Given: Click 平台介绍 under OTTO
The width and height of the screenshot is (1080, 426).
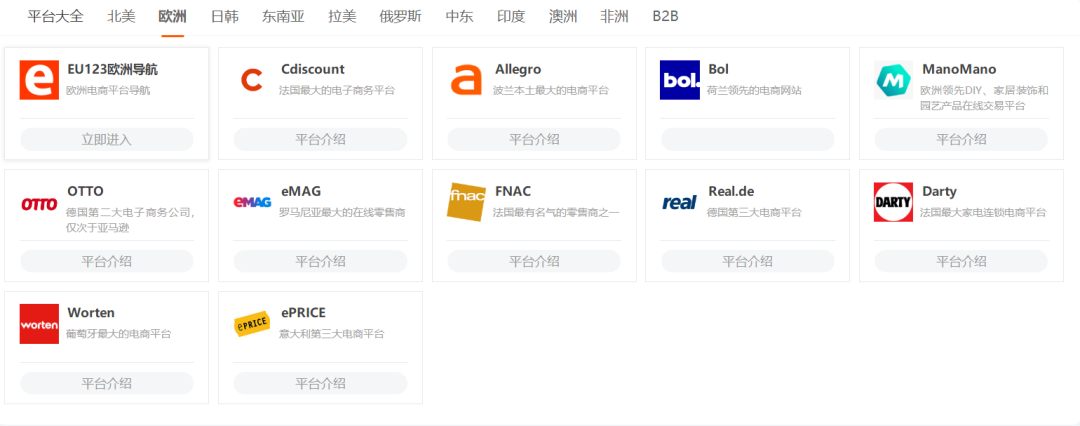Looking at the screenshot, I should (107, 261).
